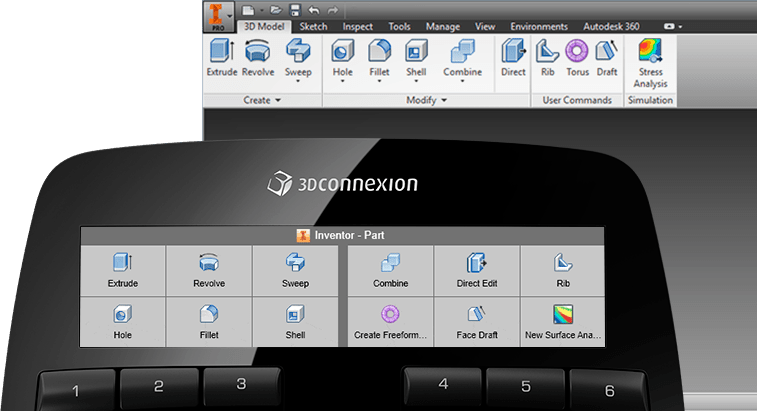Switch to the Sketch tab
The width and height of the screenshot is (757, 411).
(313, 27)
